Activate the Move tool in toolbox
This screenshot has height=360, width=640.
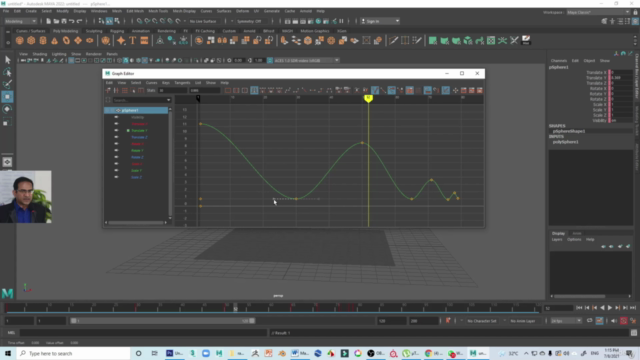[7, 97]
